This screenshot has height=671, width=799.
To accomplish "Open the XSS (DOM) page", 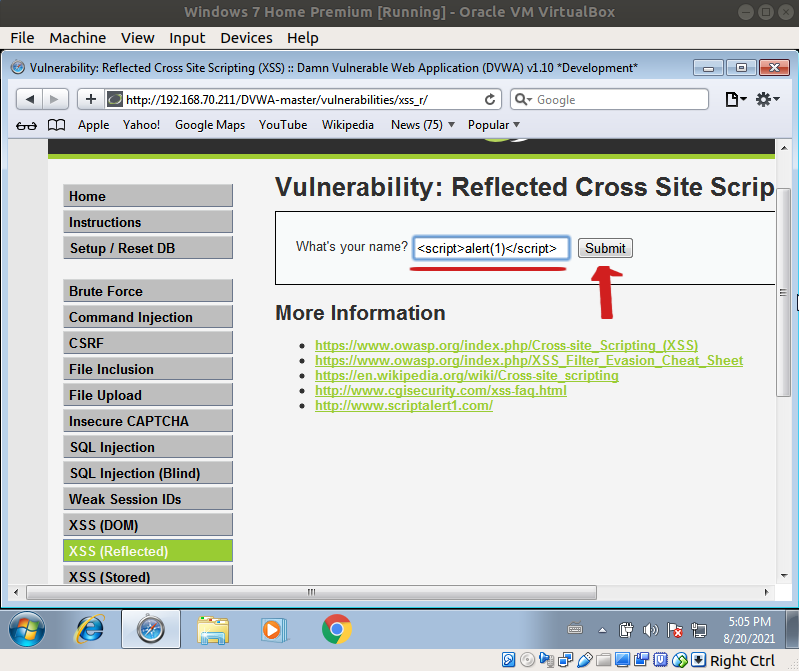I will (x=148, y=525).
